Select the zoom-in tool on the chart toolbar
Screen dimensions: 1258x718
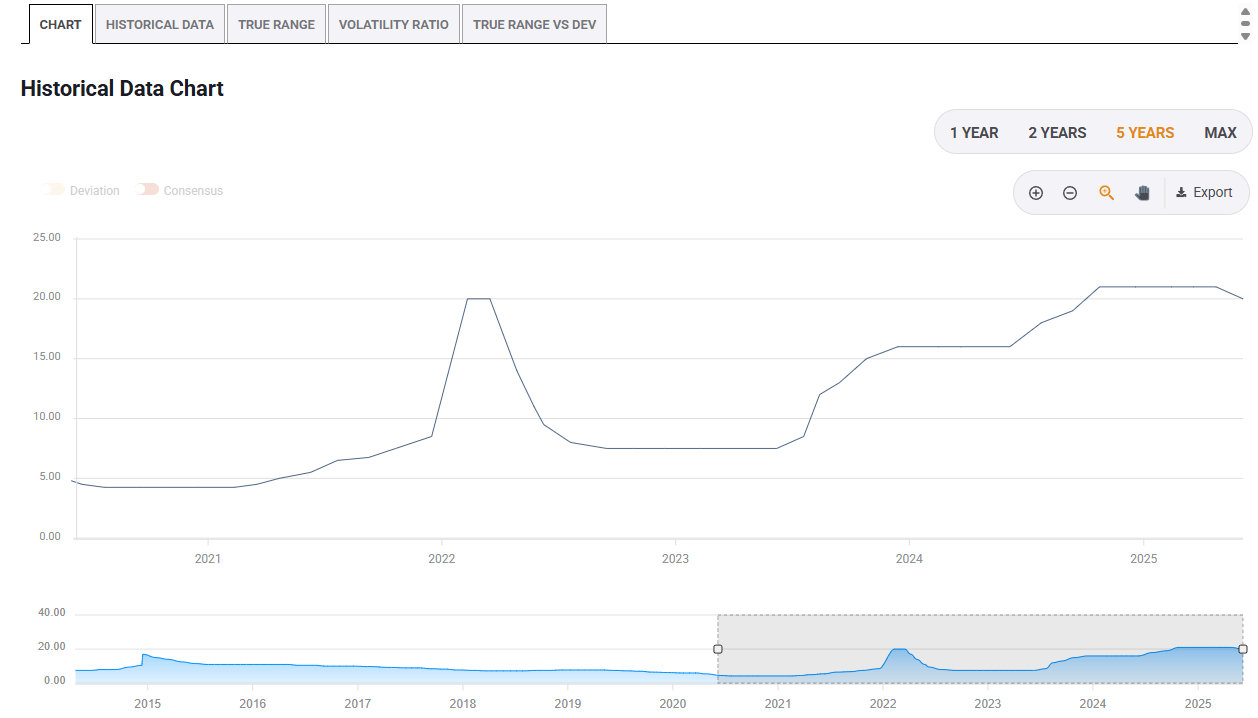(x=1036, y=192)
